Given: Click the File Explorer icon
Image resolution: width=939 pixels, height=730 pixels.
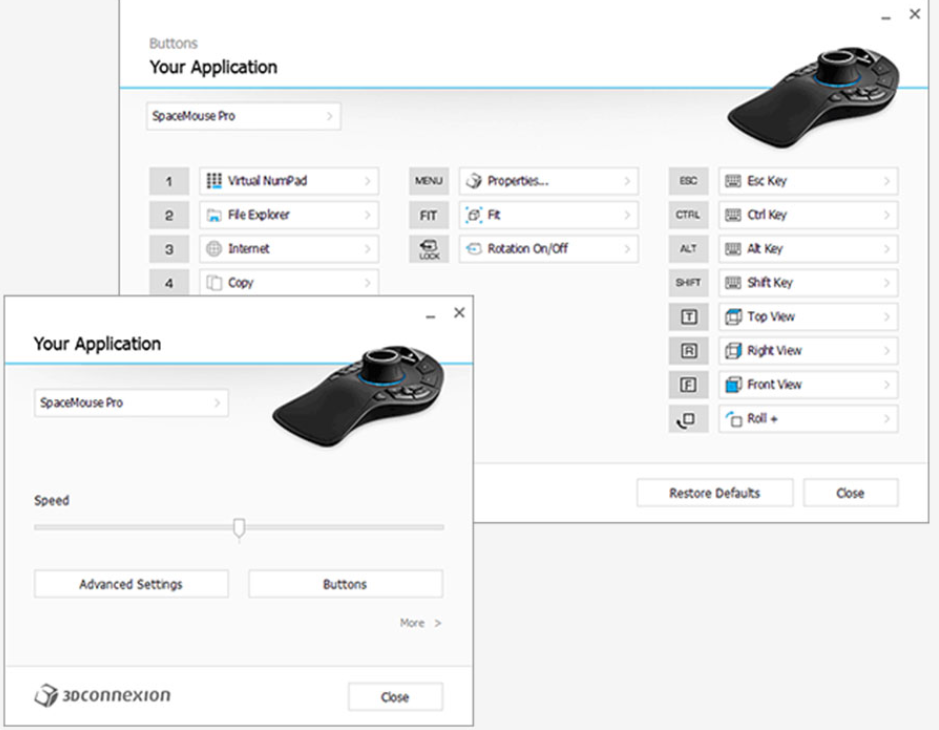Looking at the screenshot, I should 213,215.
